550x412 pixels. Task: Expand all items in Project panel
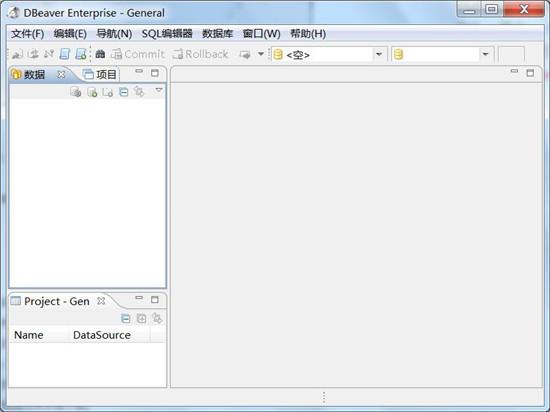(141, 318)
